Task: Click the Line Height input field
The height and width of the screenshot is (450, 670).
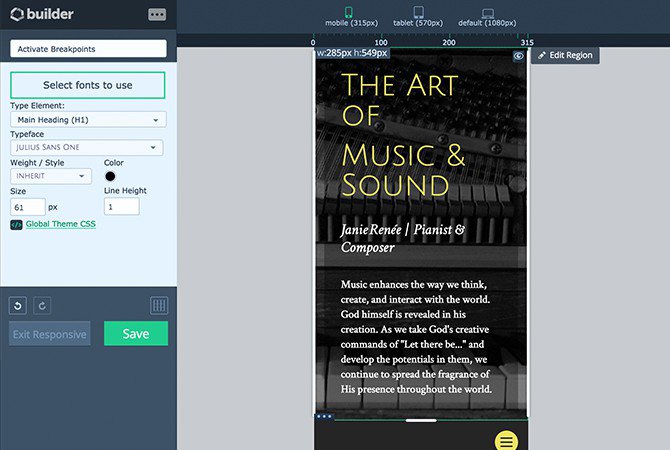Action: tap(122, 207)
